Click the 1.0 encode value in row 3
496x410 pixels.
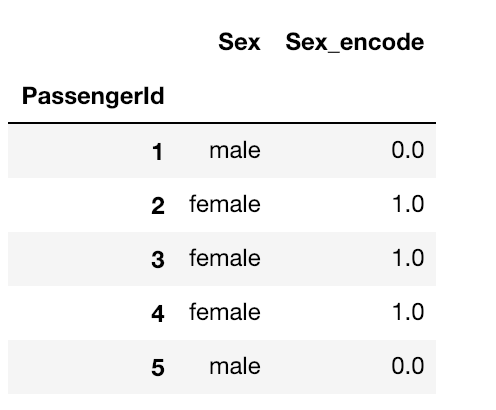point(408,258)
